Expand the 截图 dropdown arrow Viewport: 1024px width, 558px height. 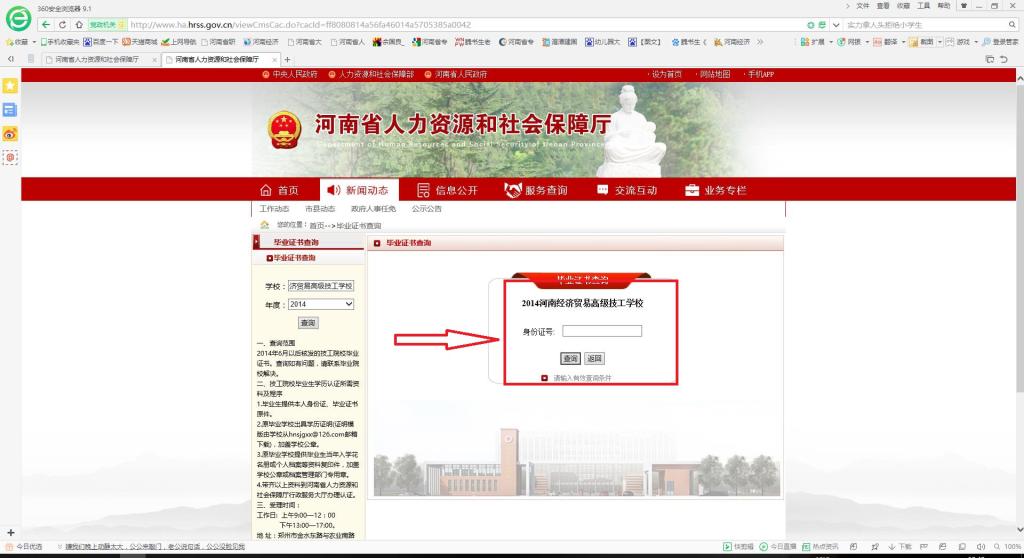click(940, 42)
